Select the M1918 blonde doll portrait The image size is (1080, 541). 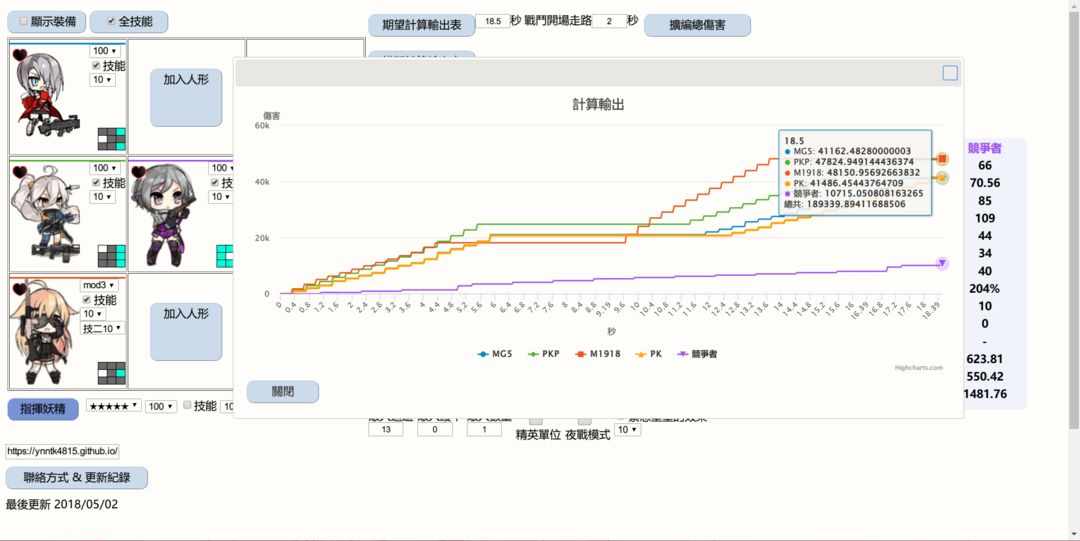(x=43, y=334)
